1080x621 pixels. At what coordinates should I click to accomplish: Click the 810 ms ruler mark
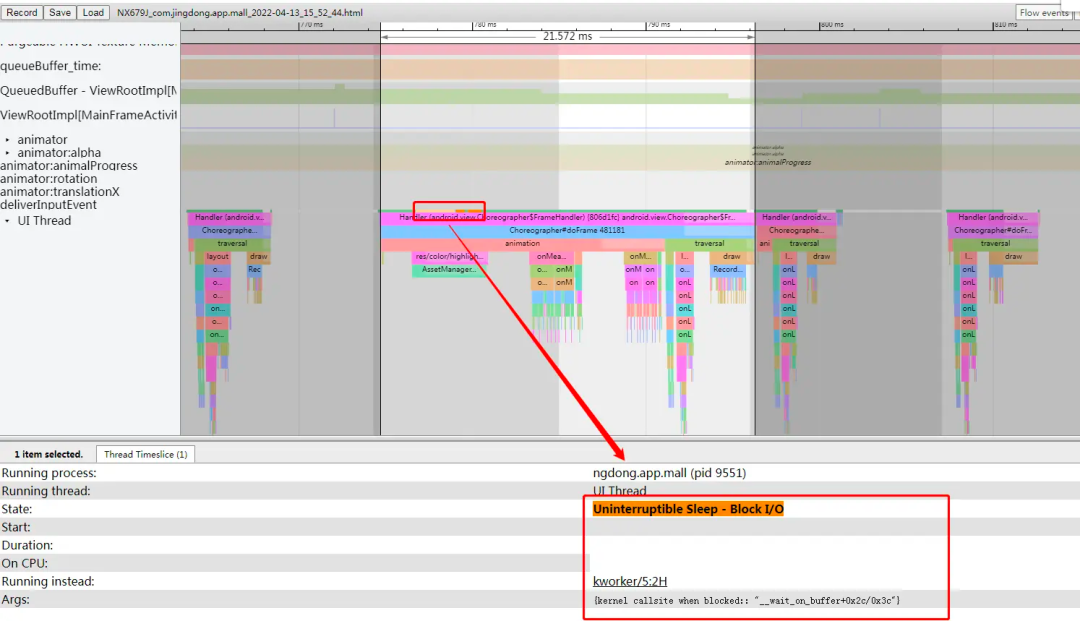tap(1006, 24)
